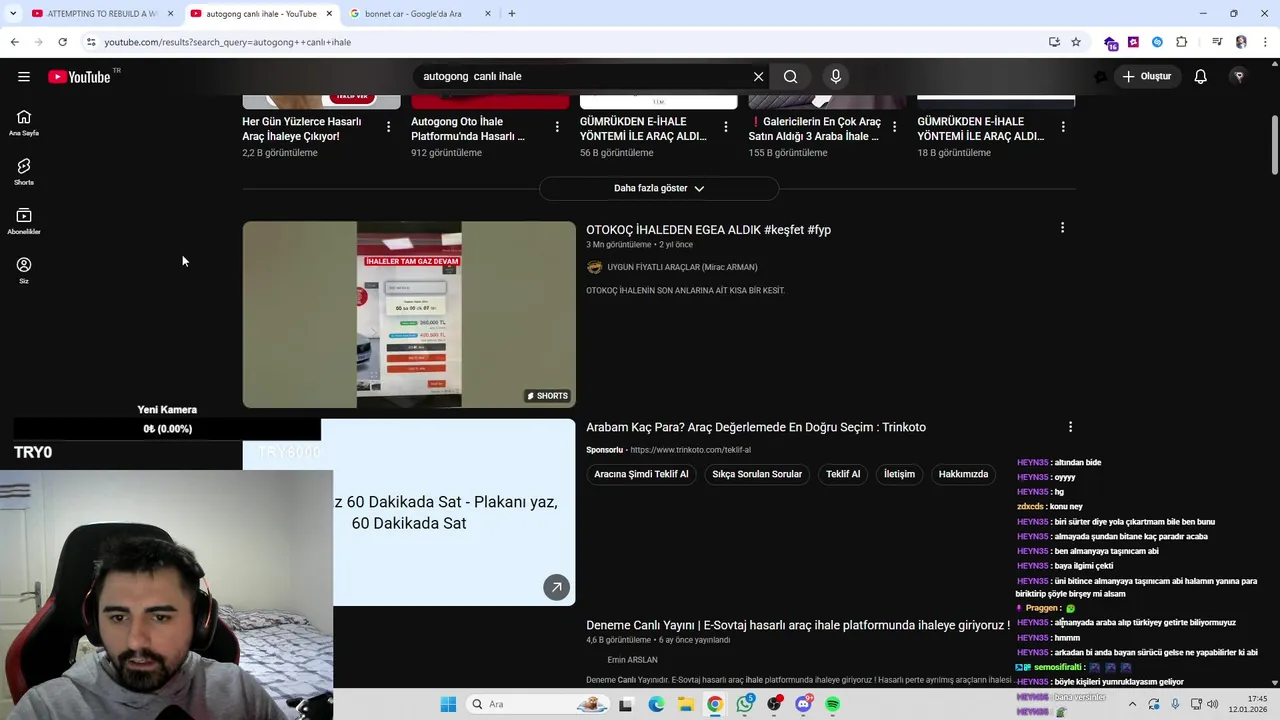Open the Chrome three-dot menu

pos(1263,42)
